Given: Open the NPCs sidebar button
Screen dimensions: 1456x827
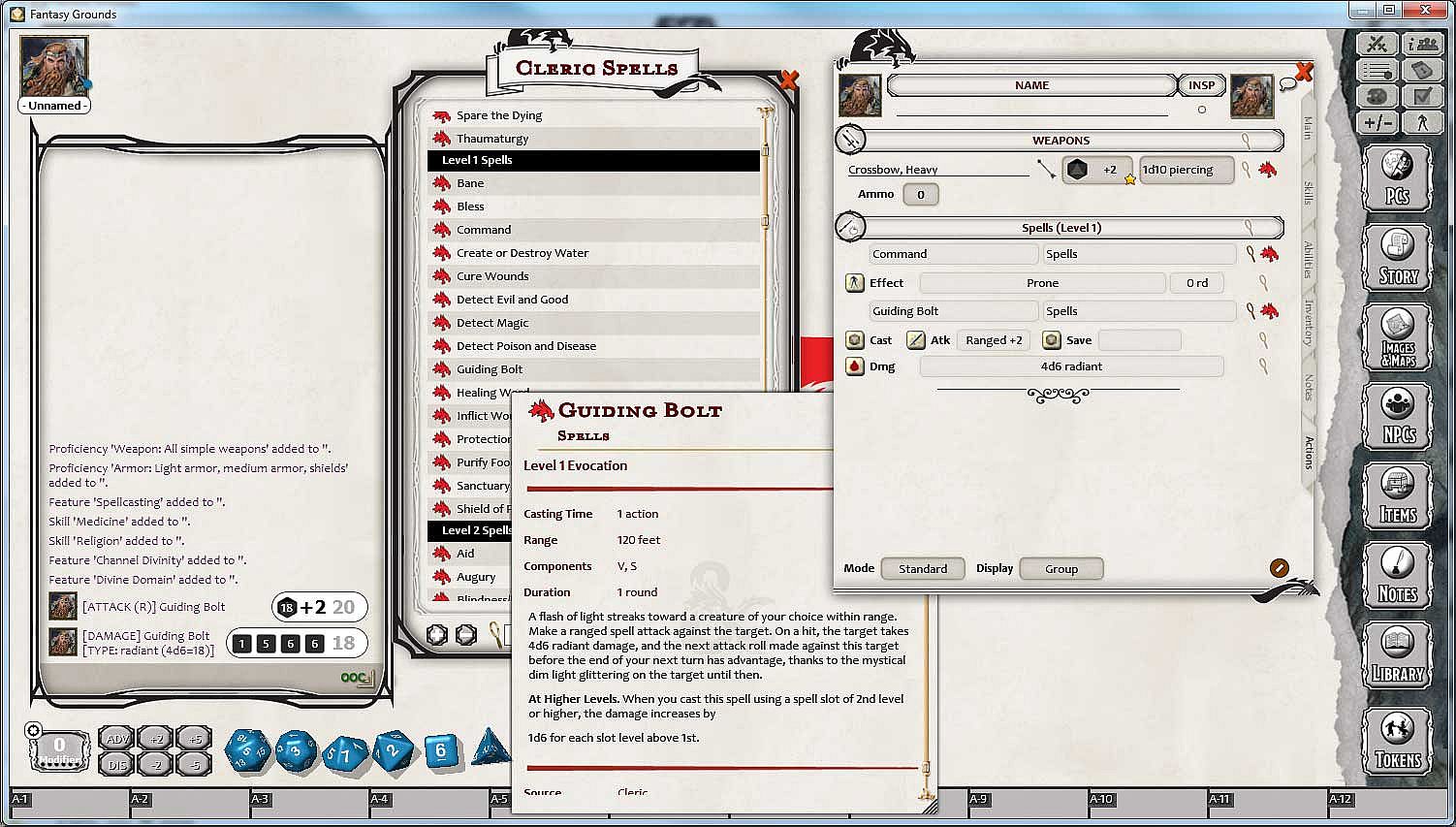Looking at the screenshot, I should point(1397,416).
